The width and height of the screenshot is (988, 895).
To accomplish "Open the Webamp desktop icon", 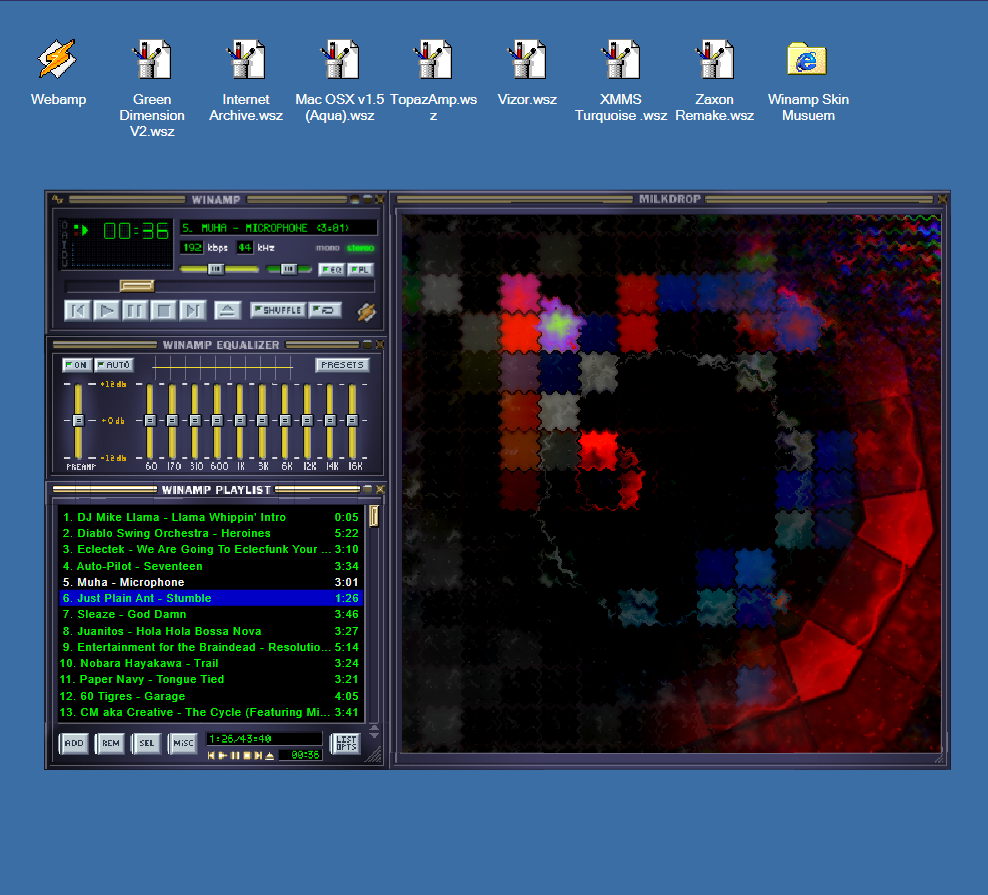I will (x=57, y=60).
